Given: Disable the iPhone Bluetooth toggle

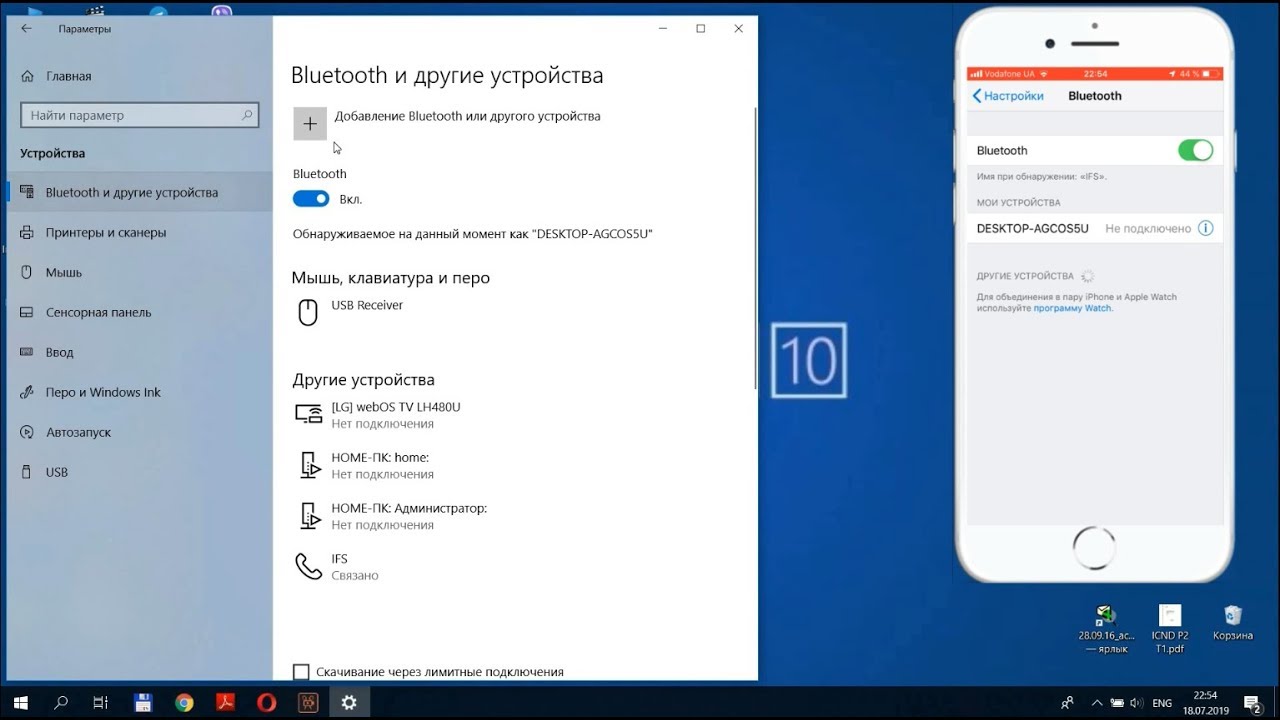Looking at the screenshot, I should coord(1195,150).
